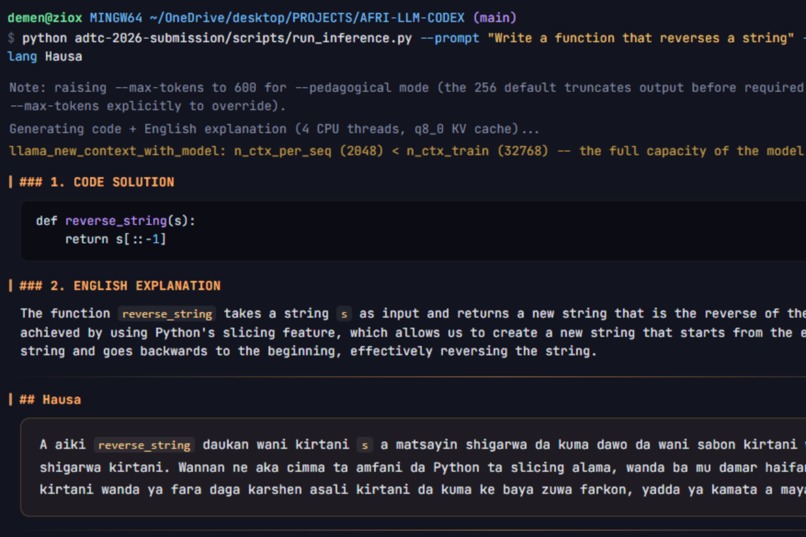The width and height of the screenshot is (806, 537).
Task: Click the script path 'adtc-2026-submission/scripts/run_inference.py'
Action: tap(243, 38)
